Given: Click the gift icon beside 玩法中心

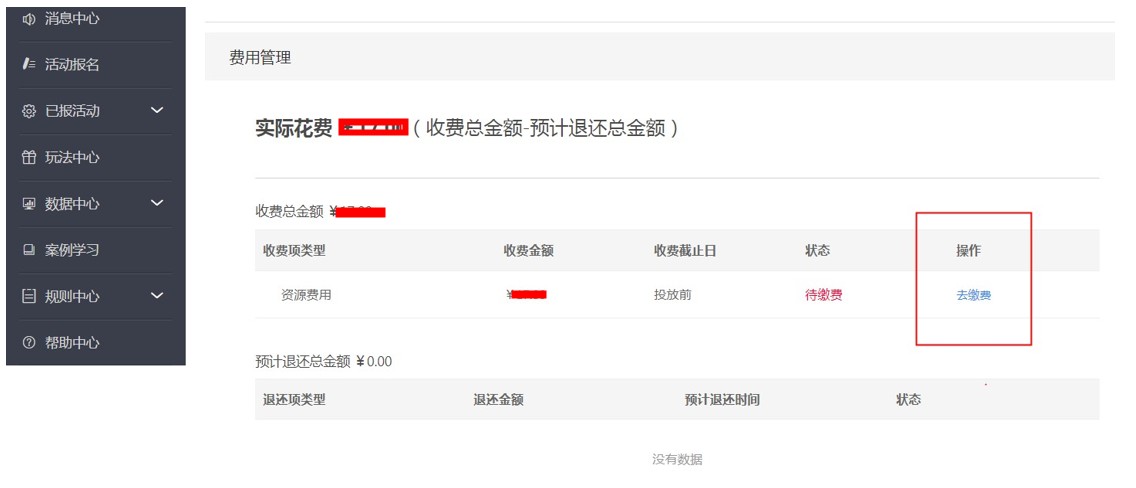Looking at the screenshot, I should pyautogui.click(x=28, y=158).
